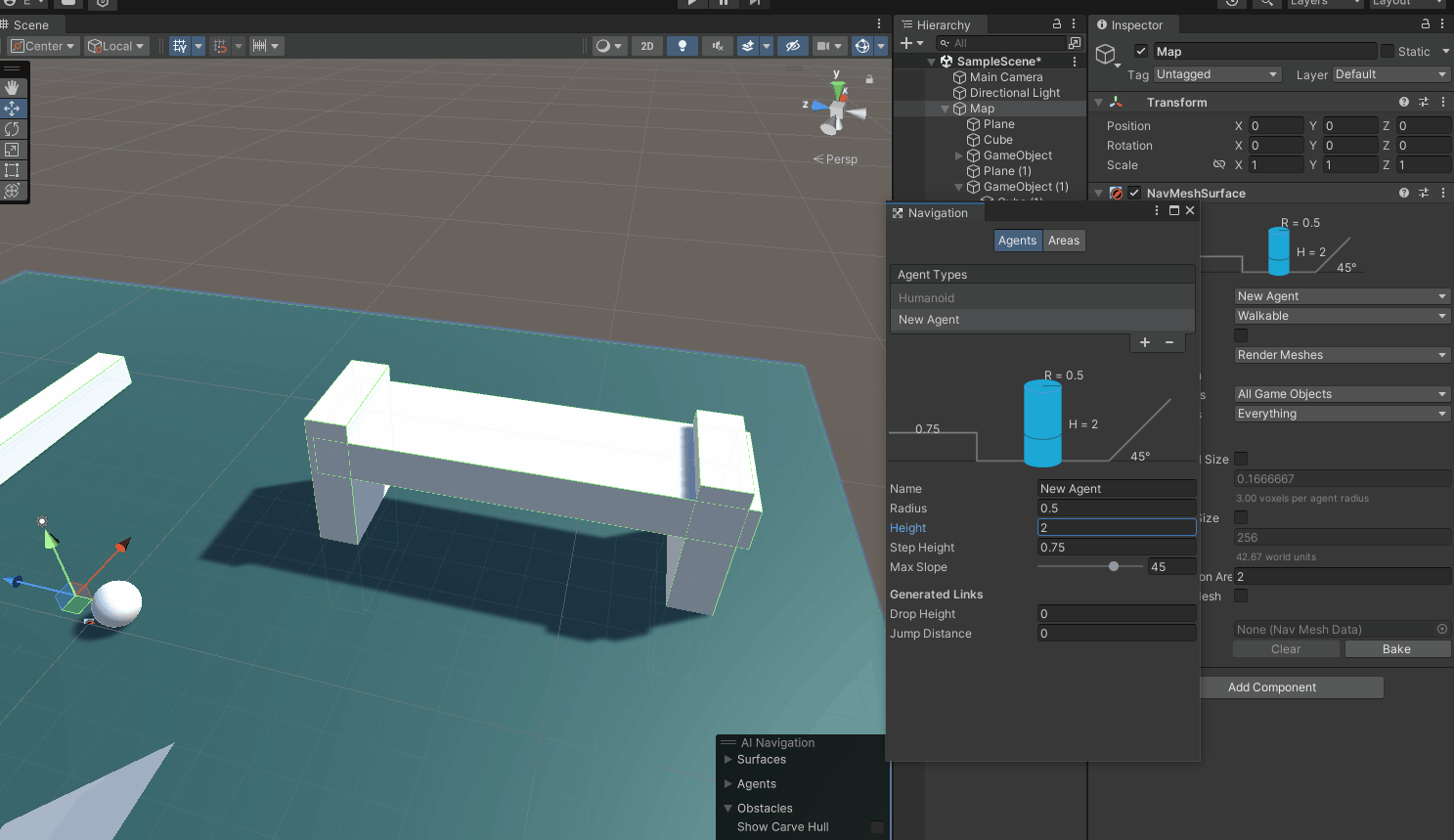The image size is (1454, 840).
Task: Toggle scene gizmo rotation lock
Action: click(869, 79)
